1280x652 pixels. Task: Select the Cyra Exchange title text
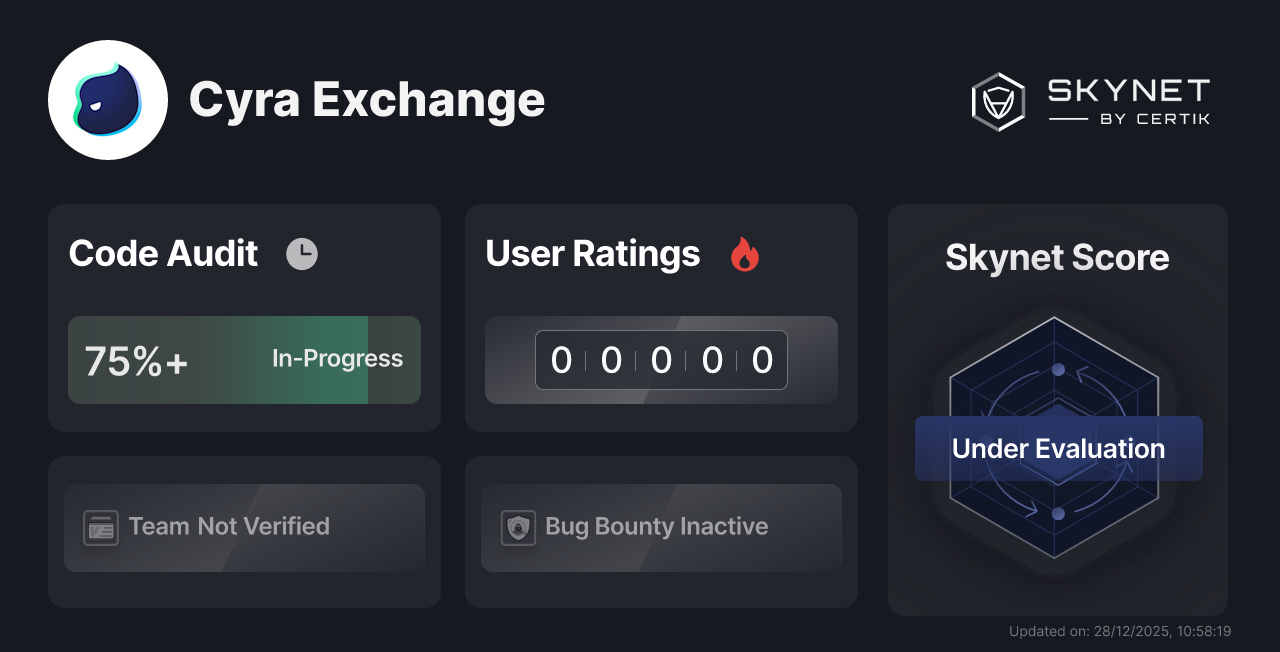pyautogui.click(x=367, y=100)
